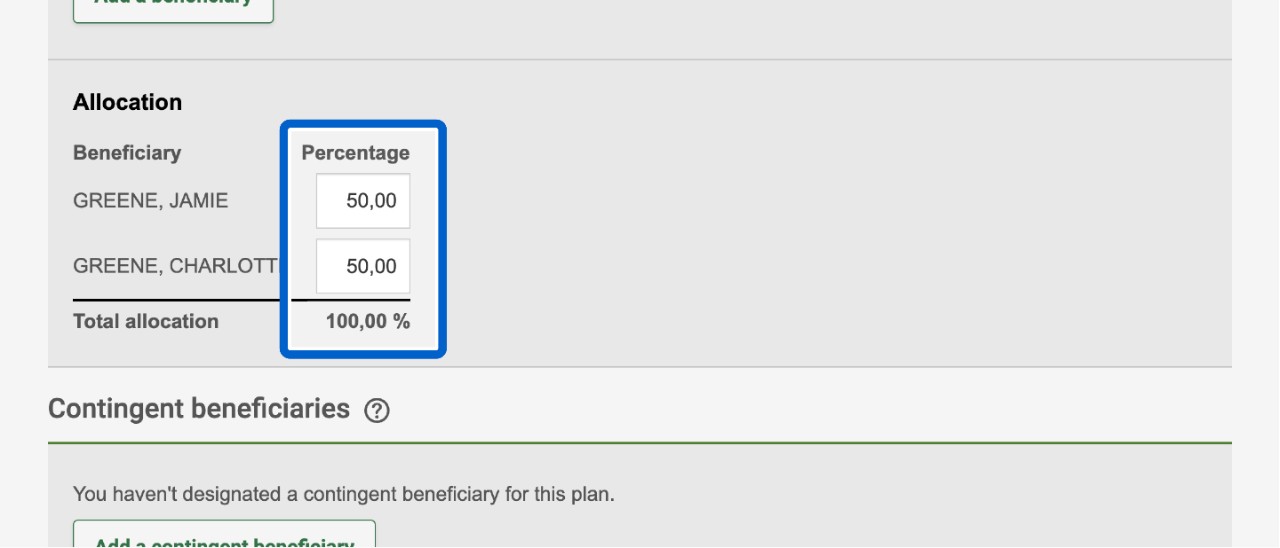Click the horizontal separator above the Allocation heading

coord(640,60)
